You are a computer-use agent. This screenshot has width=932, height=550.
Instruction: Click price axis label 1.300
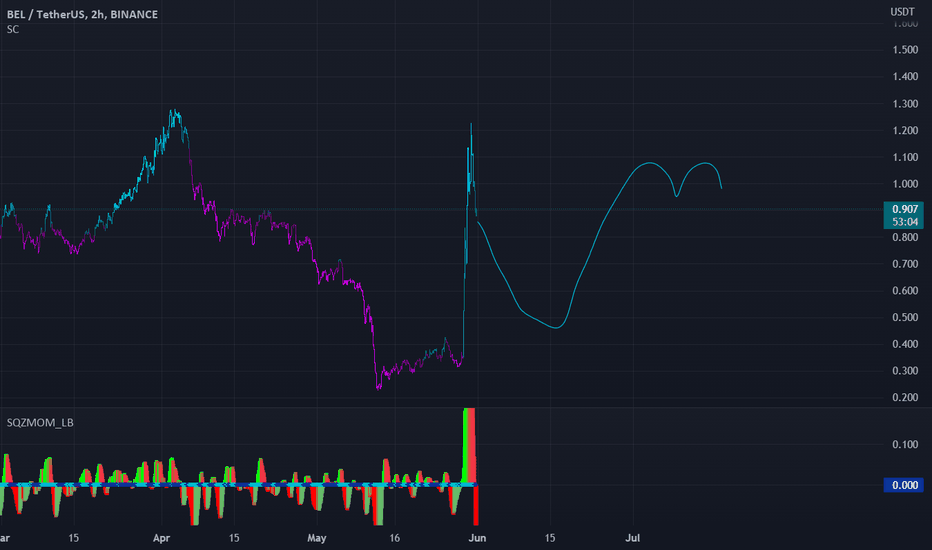[905, 104]
